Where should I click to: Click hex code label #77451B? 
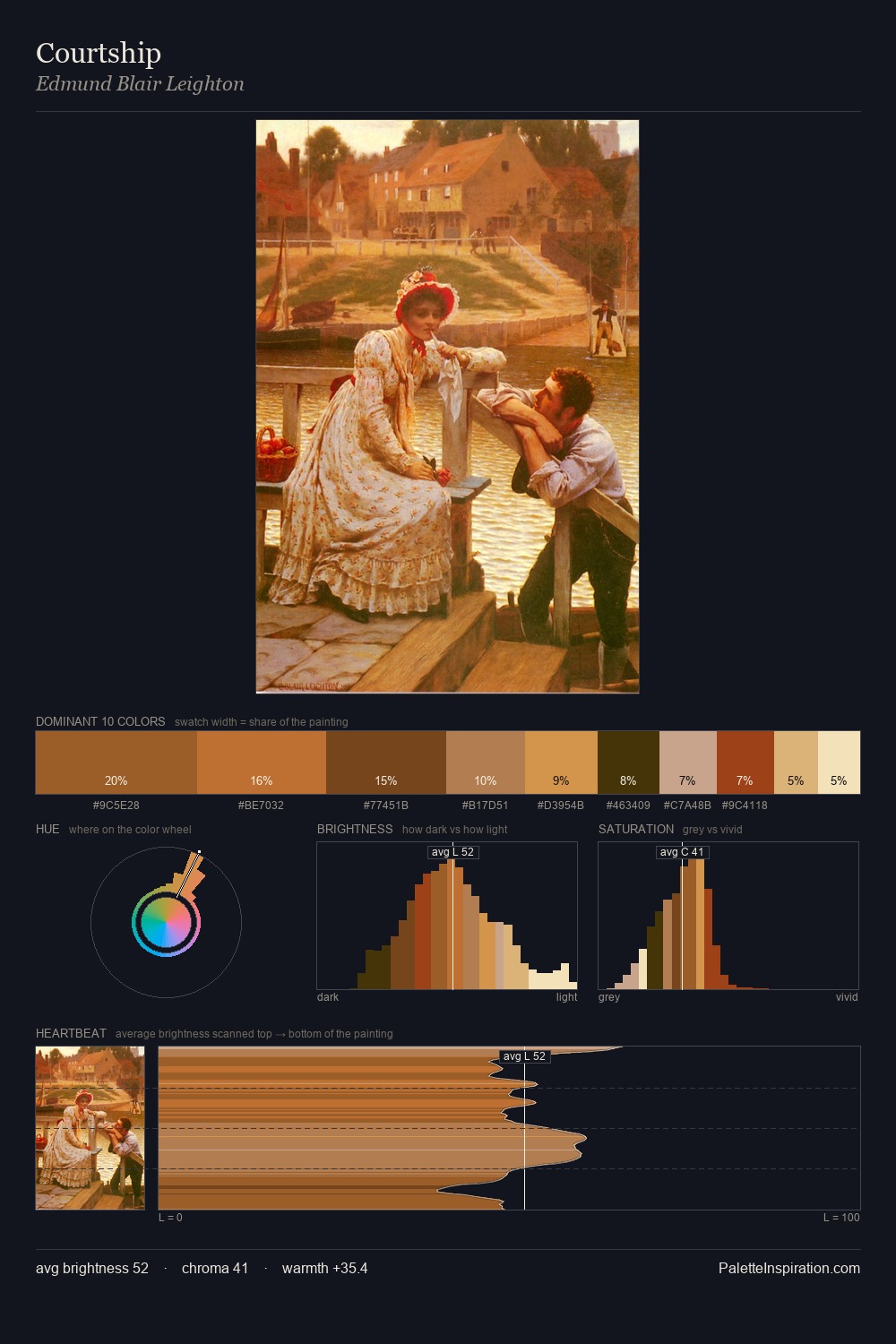coord(386,806)
